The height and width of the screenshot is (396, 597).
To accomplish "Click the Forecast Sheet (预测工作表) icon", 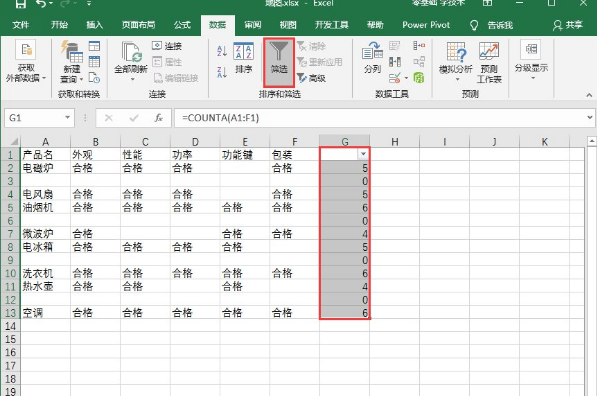I will [x=489, y=62].
